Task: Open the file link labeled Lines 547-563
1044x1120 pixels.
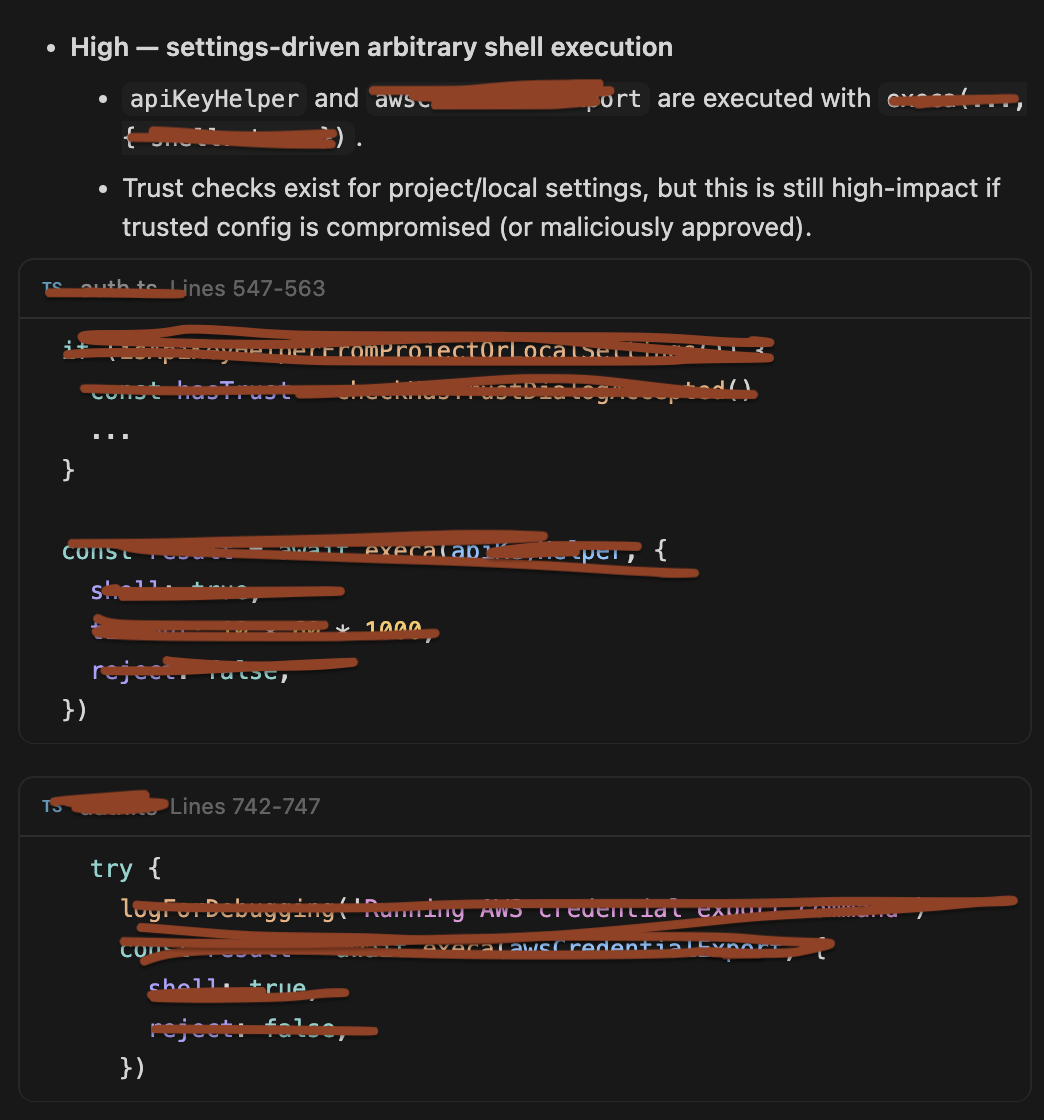Action: [x=247, y=288]
